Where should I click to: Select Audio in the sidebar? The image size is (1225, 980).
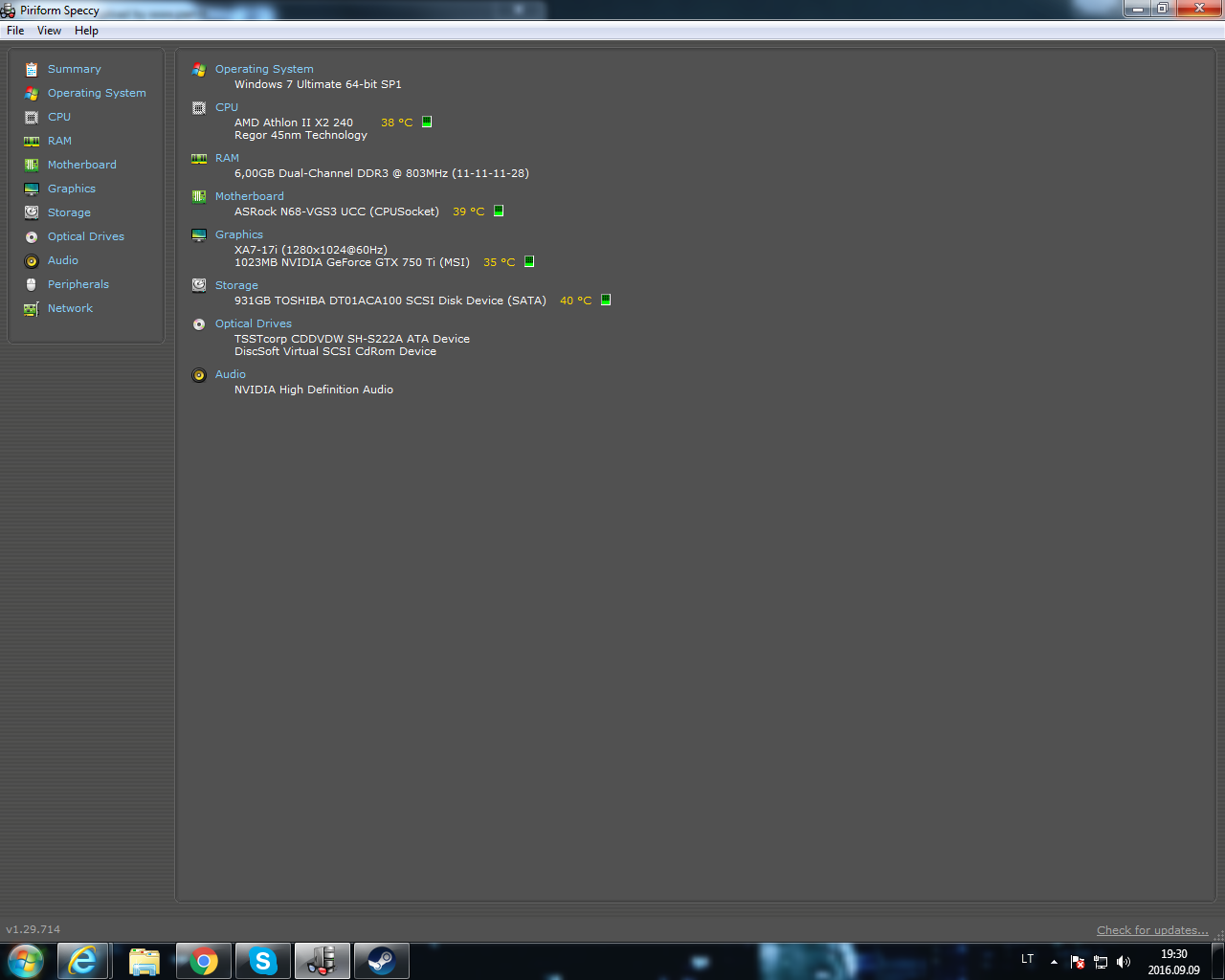[x=63, y=260]
